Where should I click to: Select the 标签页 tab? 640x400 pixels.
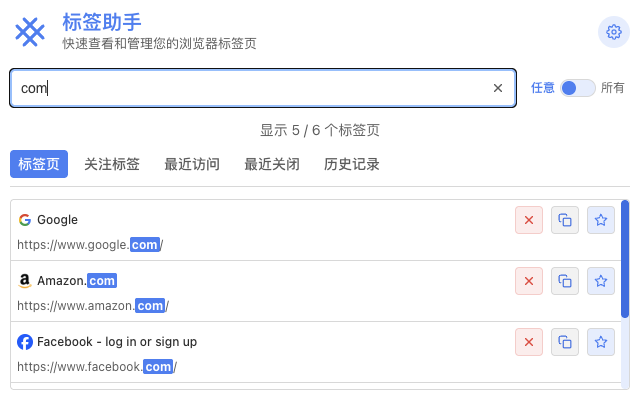click(x=39, y=164)
